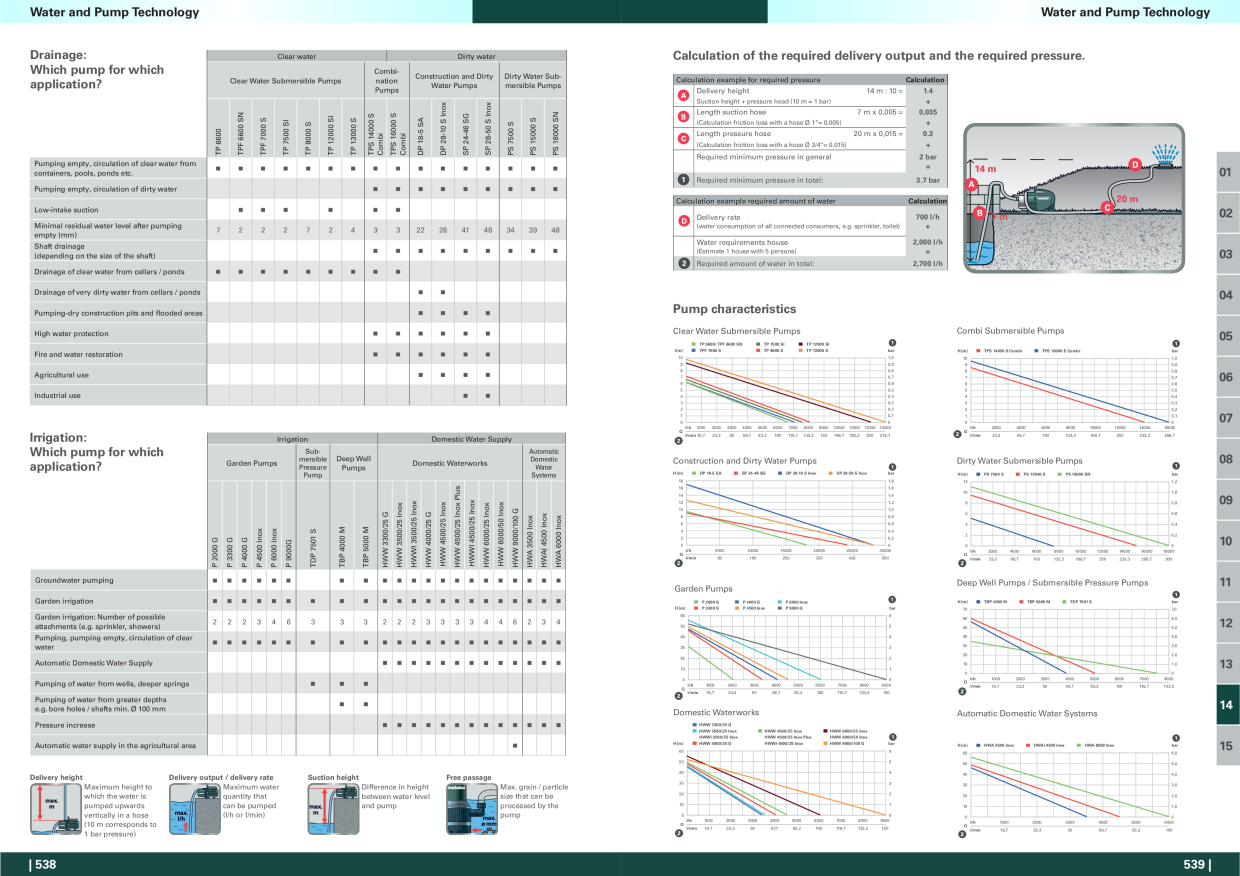
Task: Click the 'Drainage: Which pump' heading
Action: pyautogui.click(x=97, y=69)
